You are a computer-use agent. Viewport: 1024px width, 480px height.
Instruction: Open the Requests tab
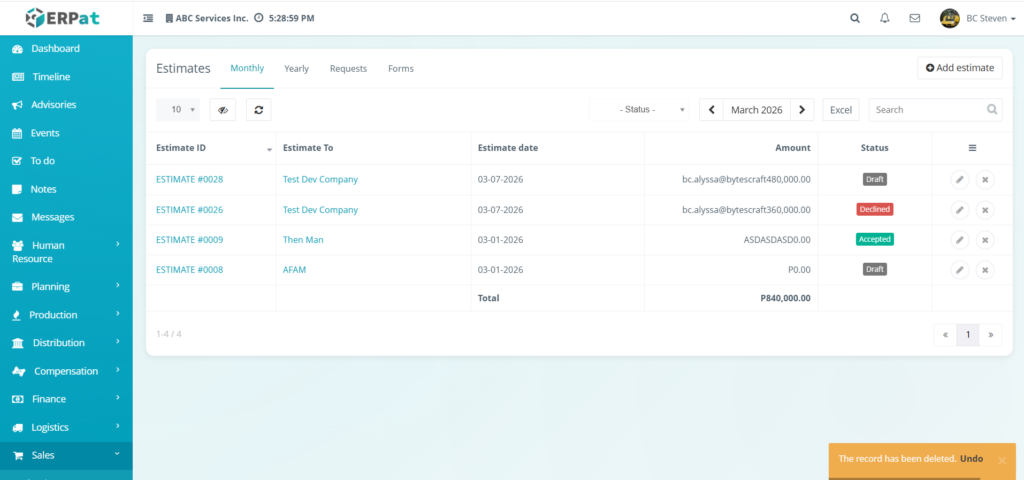(348, 69)
